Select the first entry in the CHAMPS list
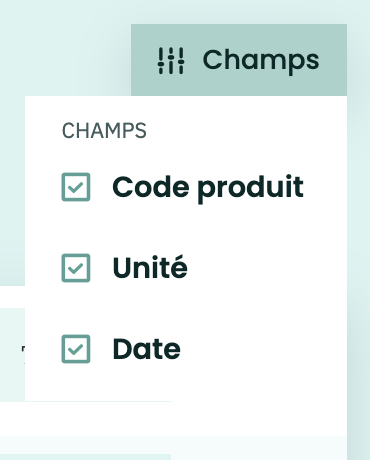This screenshot has width=370, height=460. click(x=183, y=187)
